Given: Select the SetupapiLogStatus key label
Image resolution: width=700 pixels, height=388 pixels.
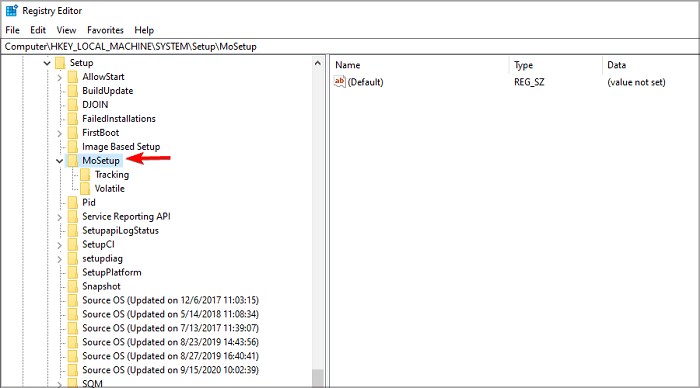Looking at the screenshot, I should coord(120,230).
